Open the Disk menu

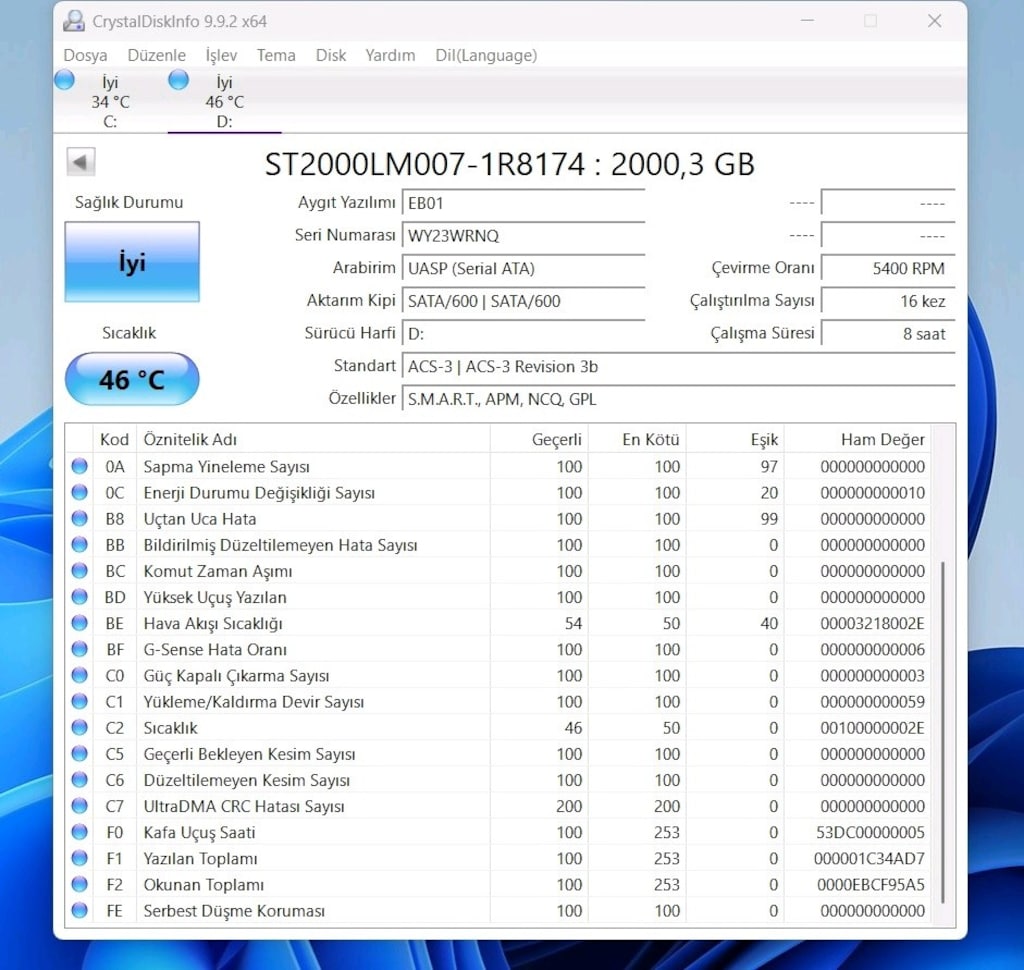tap(330, 56)
